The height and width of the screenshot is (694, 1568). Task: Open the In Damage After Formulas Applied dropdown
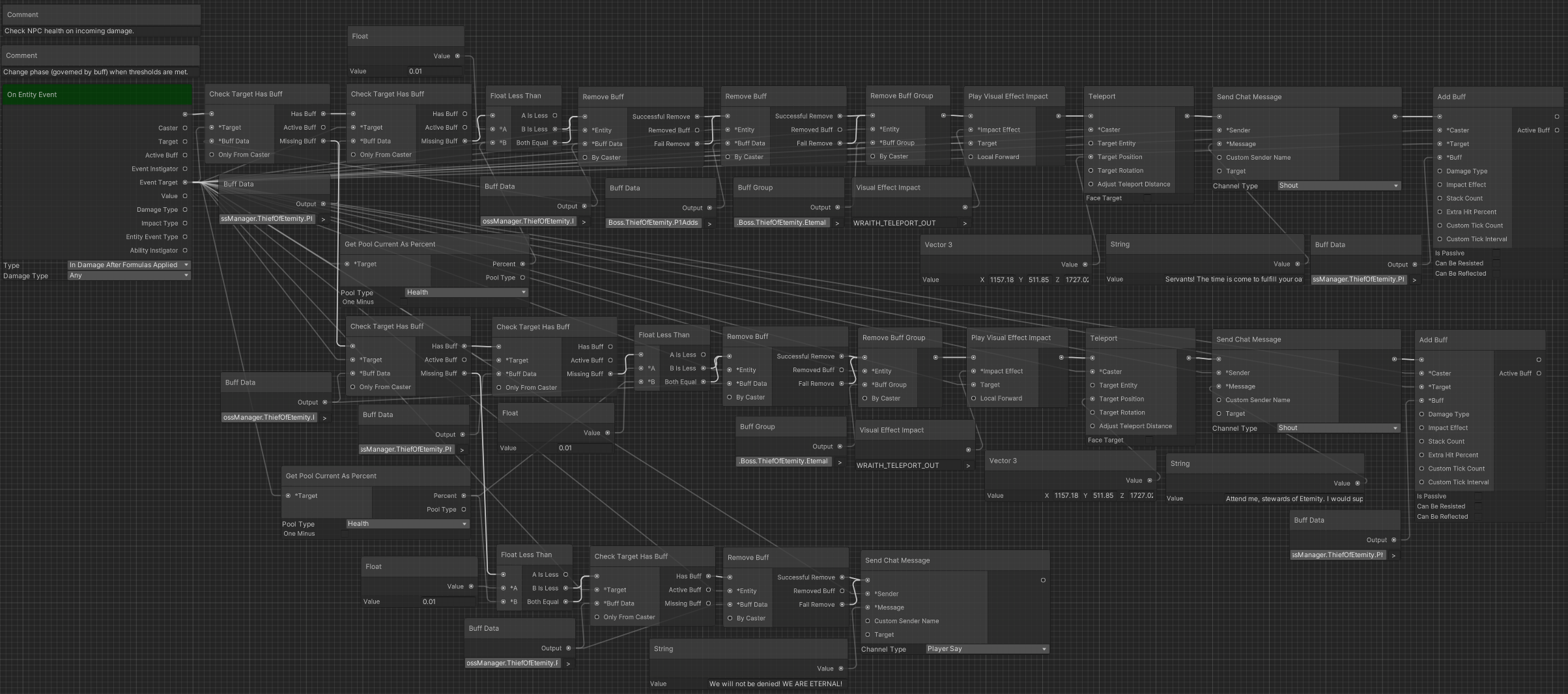point(129,265)
